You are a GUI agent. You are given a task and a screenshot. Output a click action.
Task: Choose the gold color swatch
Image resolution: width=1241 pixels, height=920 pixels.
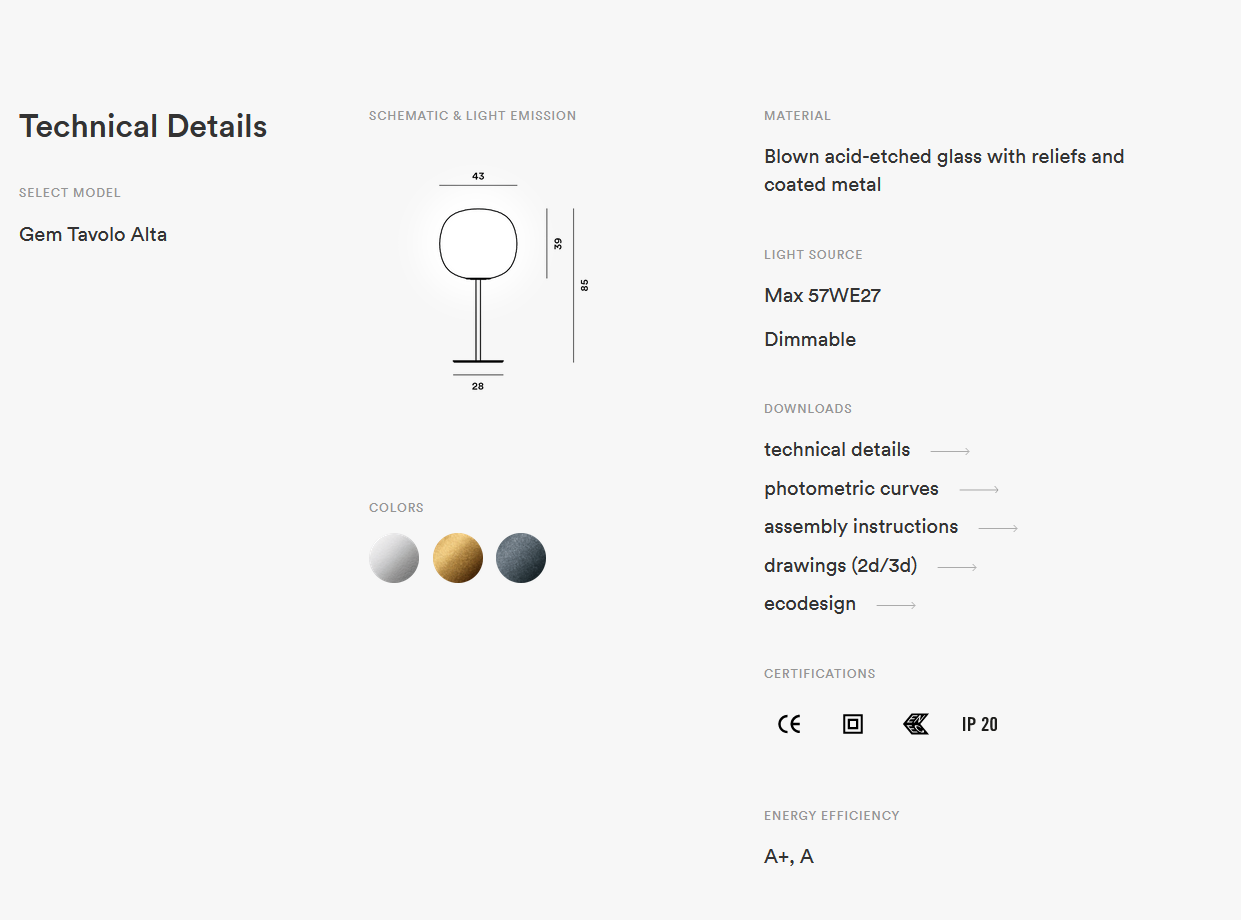click(458, 558)
